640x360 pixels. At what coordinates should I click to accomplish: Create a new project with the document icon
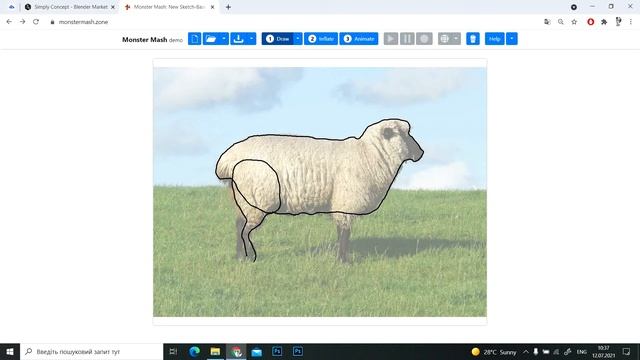[194, 39]
